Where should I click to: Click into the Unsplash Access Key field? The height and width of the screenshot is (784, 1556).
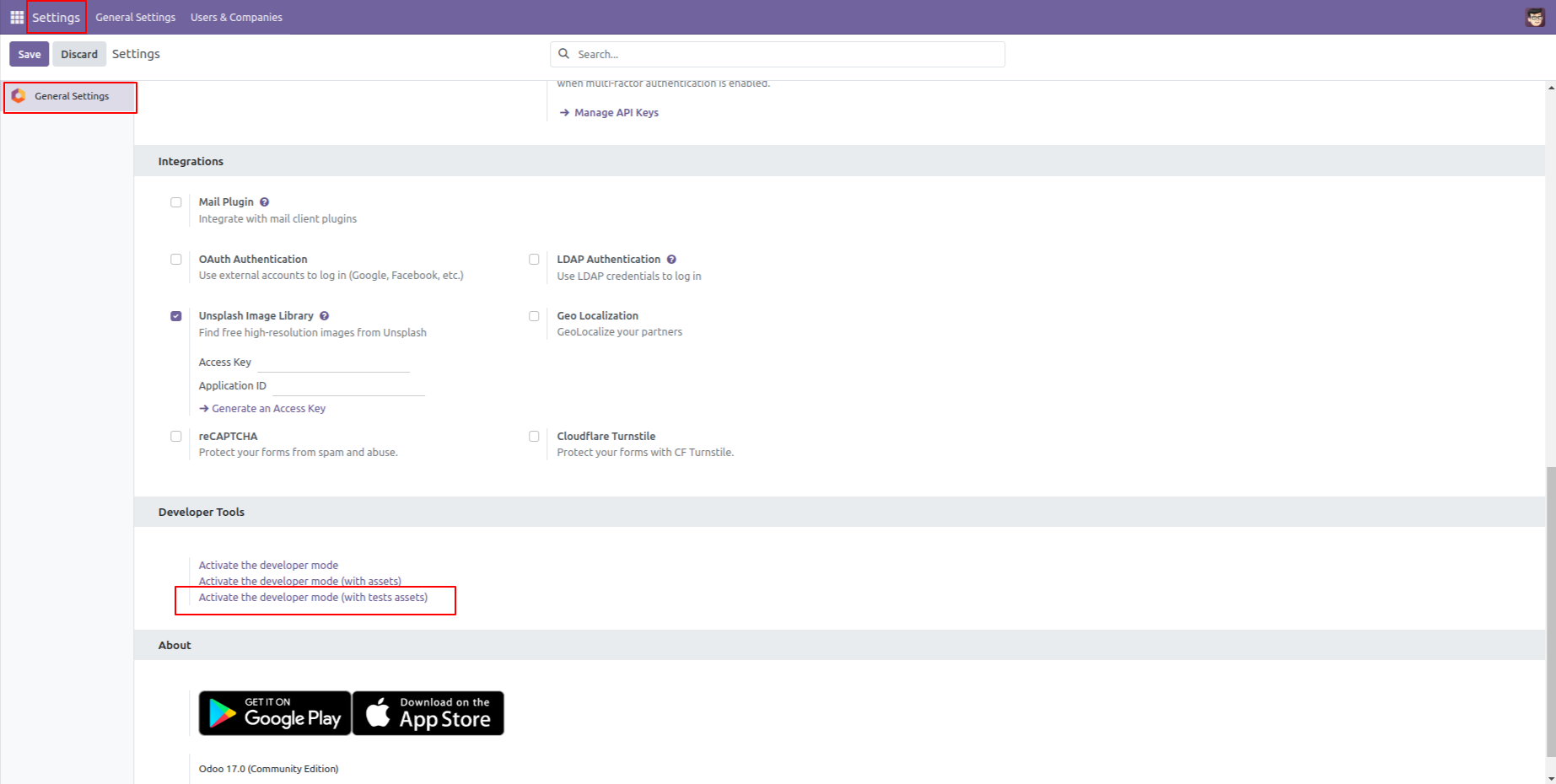pos(333,362)
